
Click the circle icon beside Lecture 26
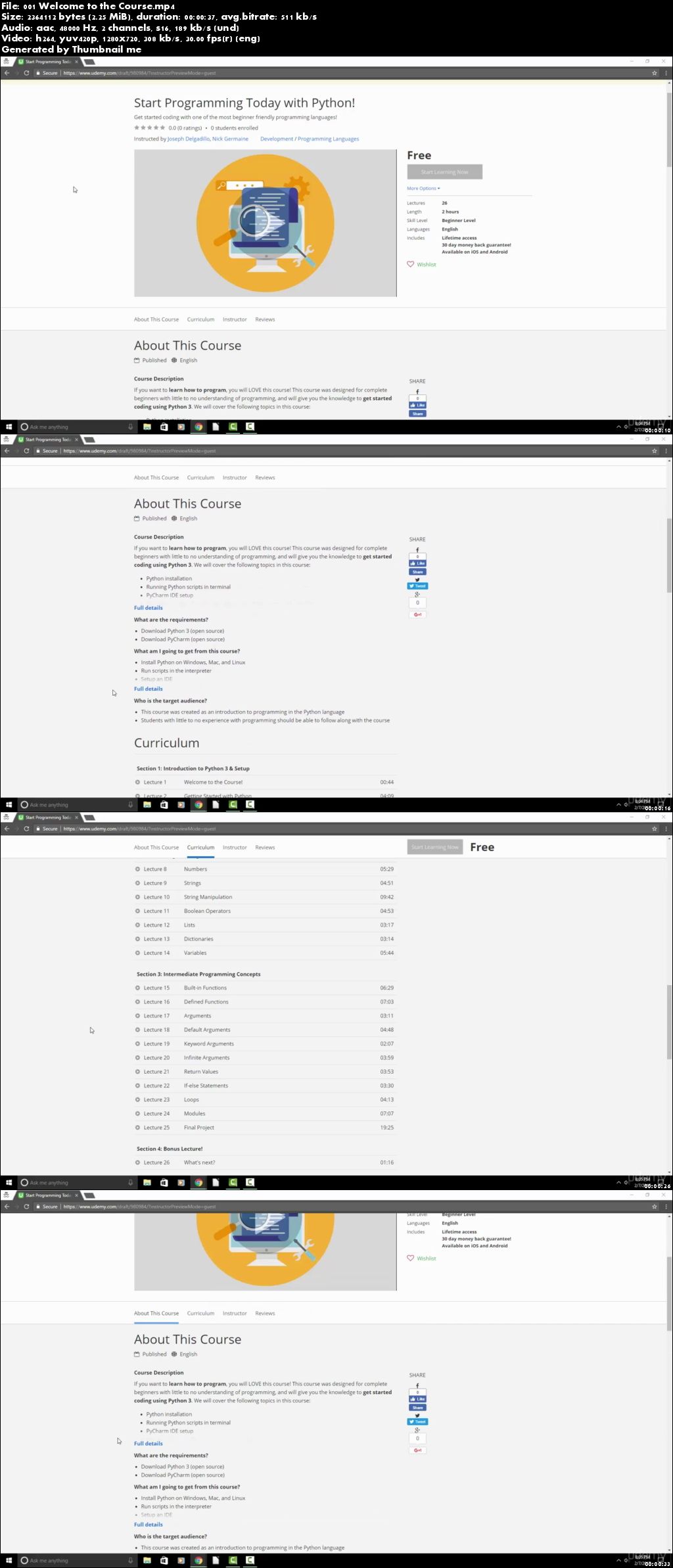pyautogui.click(x=137, y=1163)
